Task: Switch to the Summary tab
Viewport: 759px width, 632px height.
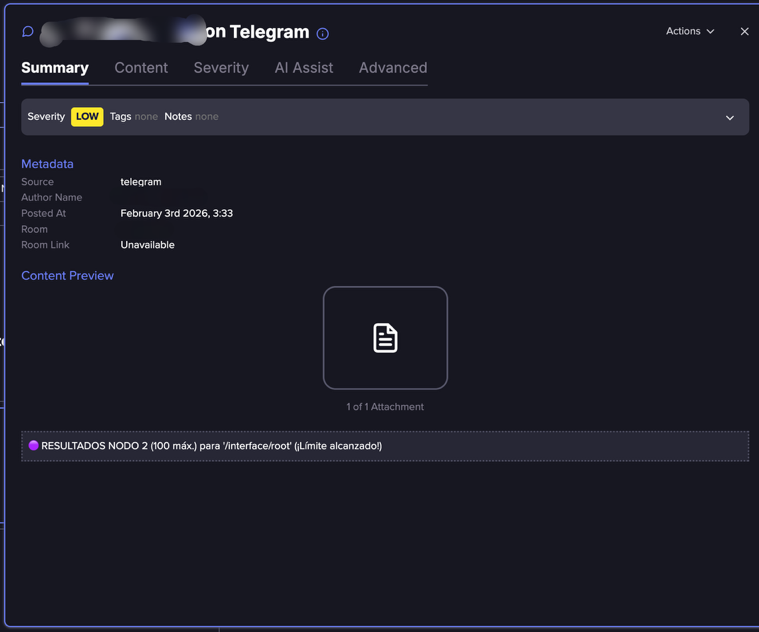Action: pos(55,68)
